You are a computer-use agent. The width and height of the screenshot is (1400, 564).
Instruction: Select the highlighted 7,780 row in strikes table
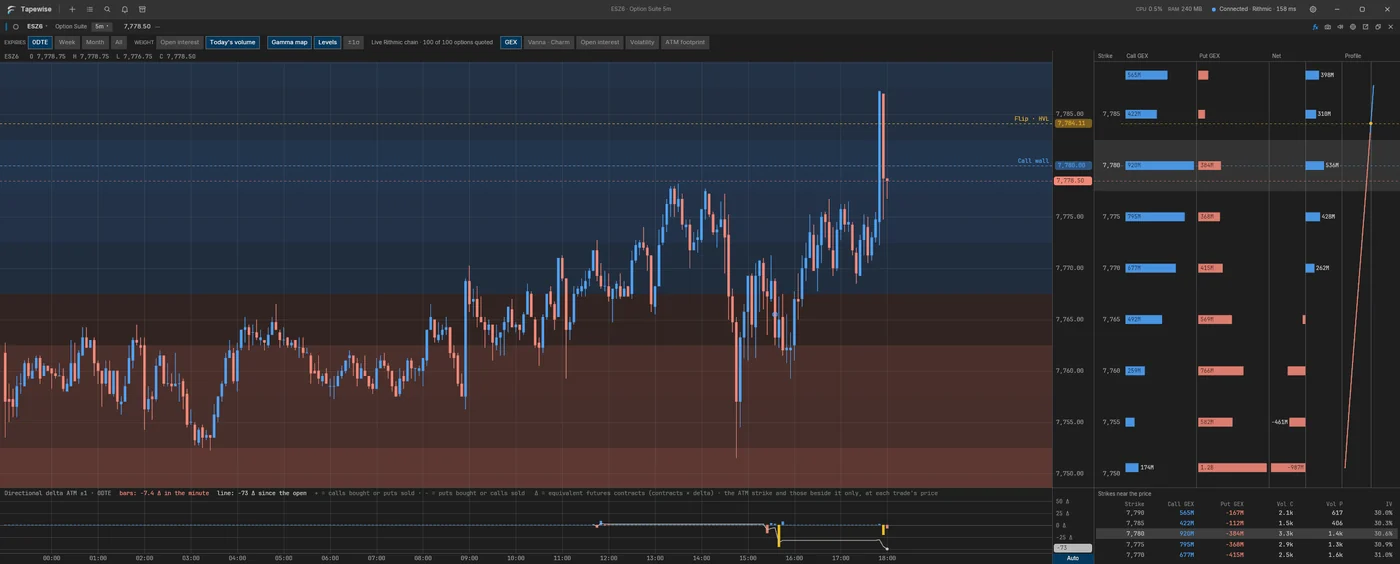1247,534
